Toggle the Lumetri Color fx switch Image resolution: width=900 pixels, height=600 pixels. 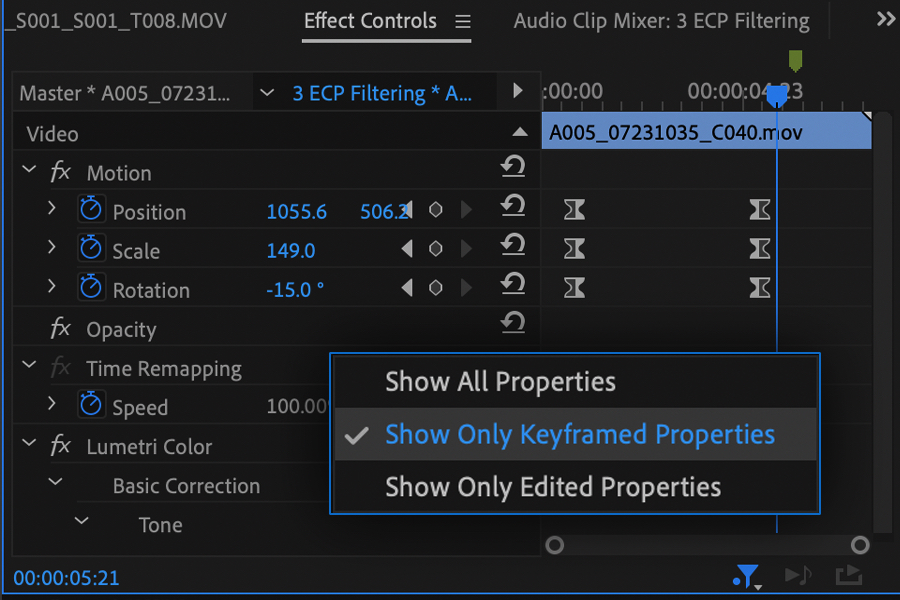coord(60,446)
